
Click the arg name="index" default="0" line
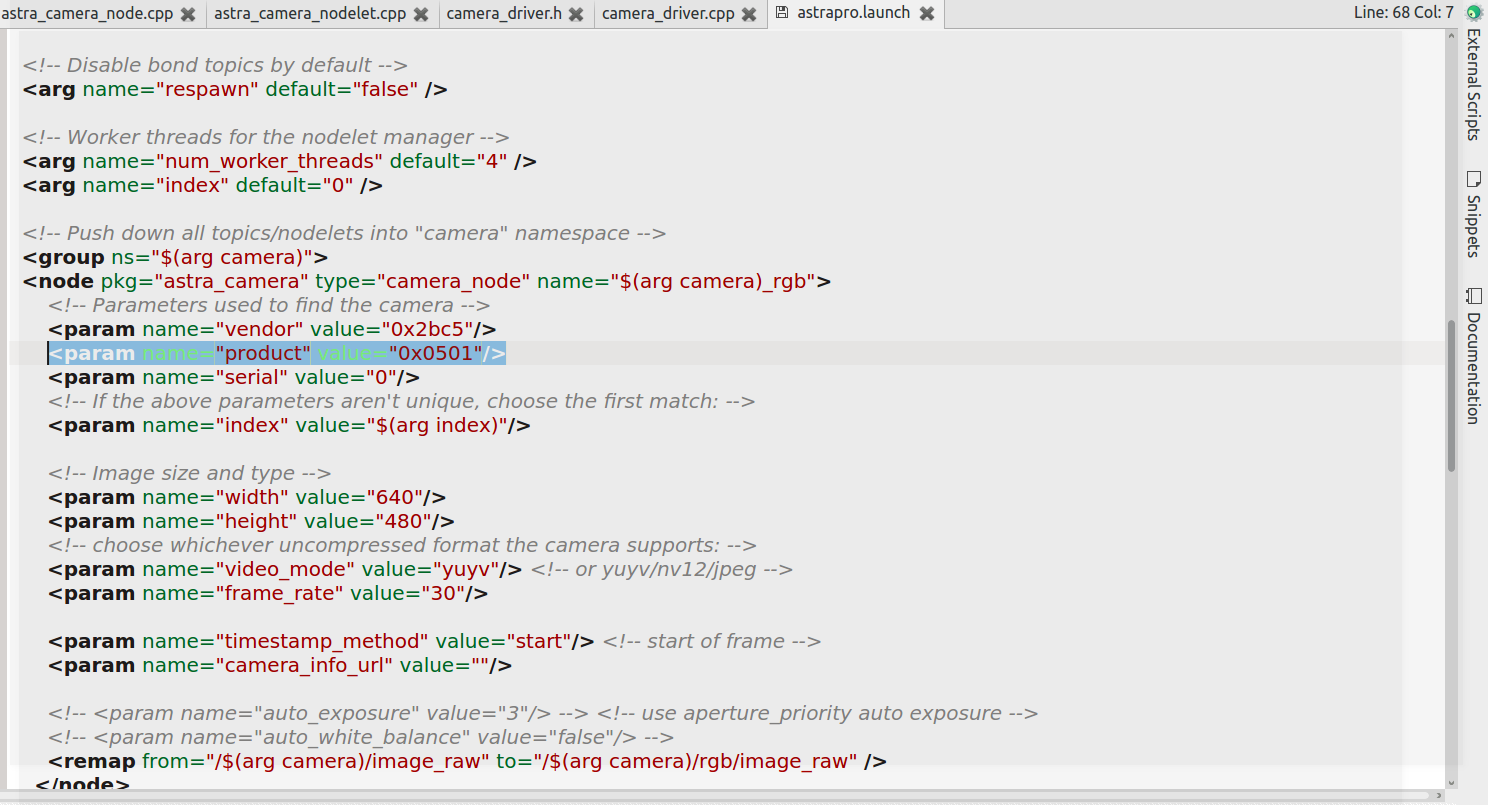[203, 185]
